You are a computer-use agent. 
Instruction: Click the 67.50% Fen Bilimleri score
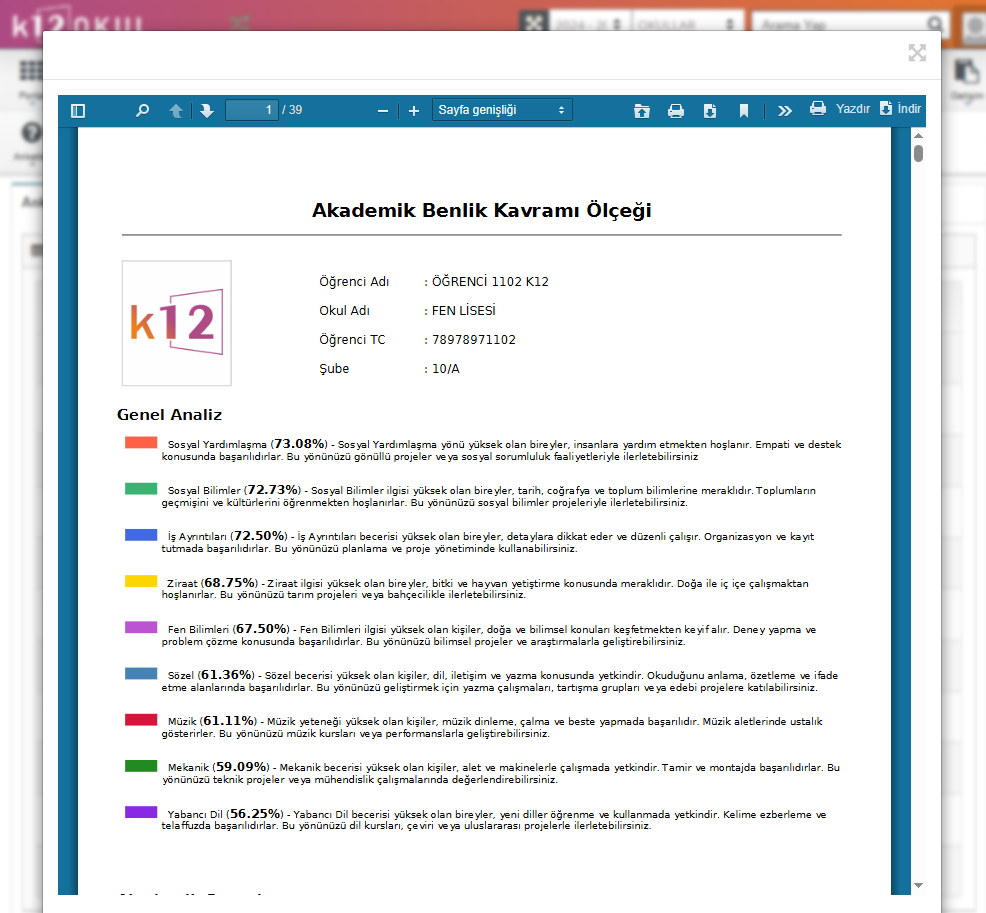point(262,628)
